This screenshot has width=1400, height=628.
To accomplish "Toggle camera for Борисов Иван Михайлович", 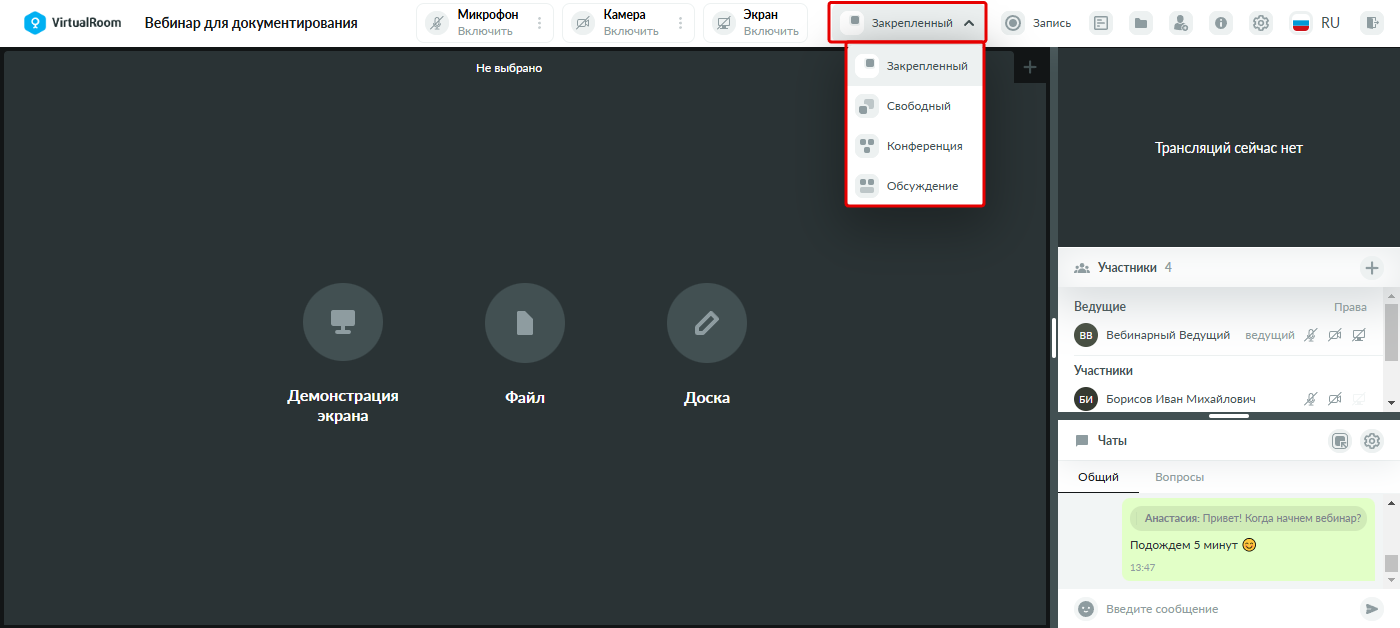I will pos(1335,399).
